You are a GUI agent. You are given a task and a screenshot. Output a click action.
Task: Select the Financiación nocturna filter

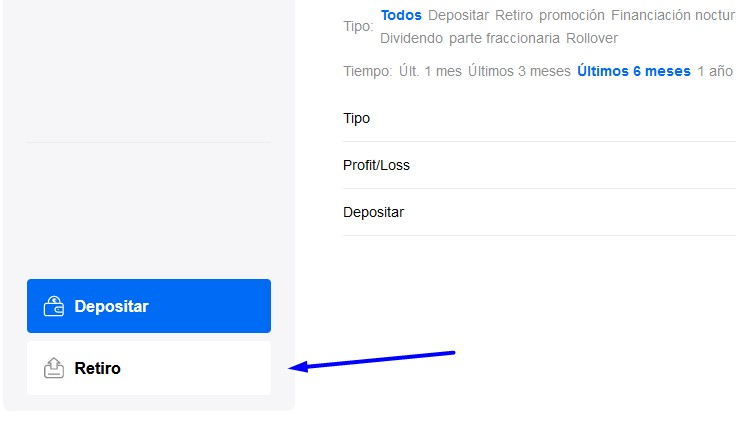coord(673,15)
